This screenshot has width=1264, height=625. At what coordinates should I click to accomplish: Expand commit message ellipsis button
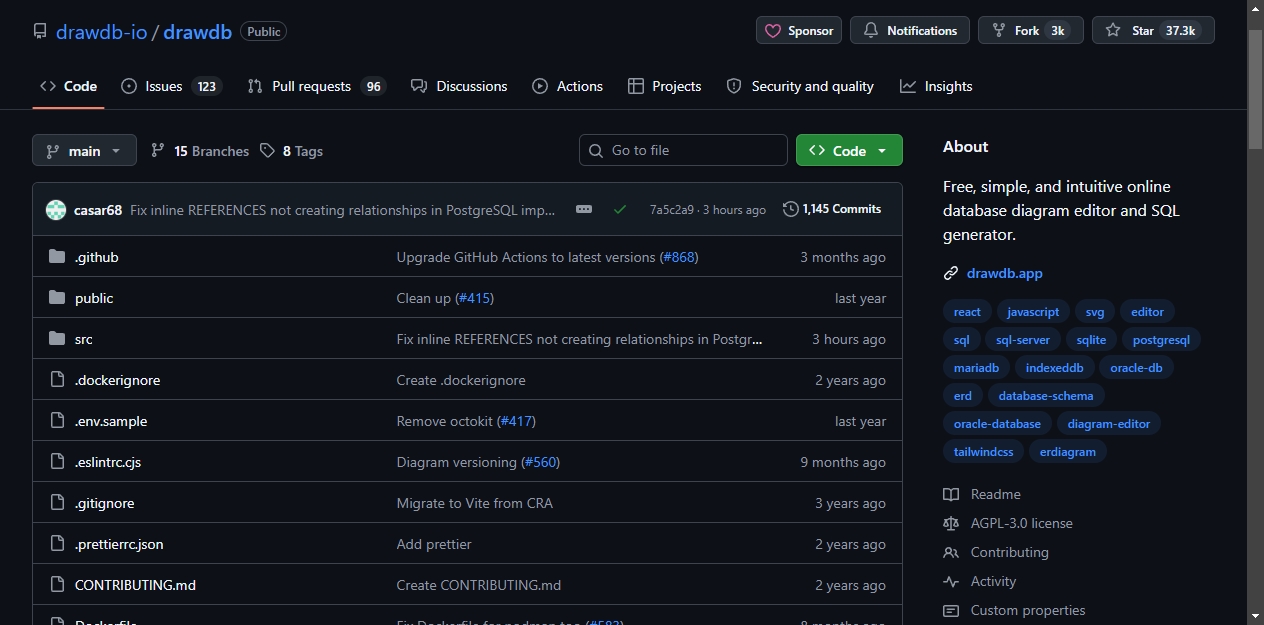pyautogui.click(x=584, y=209)
